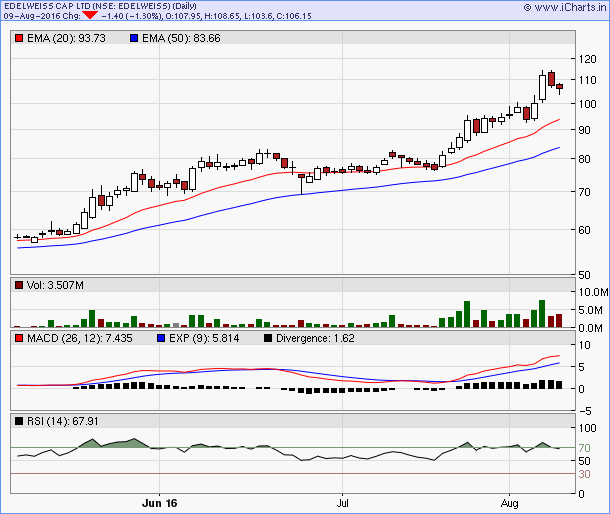Click the 120 price axis label
610x514 pixels.
point(587,59)
